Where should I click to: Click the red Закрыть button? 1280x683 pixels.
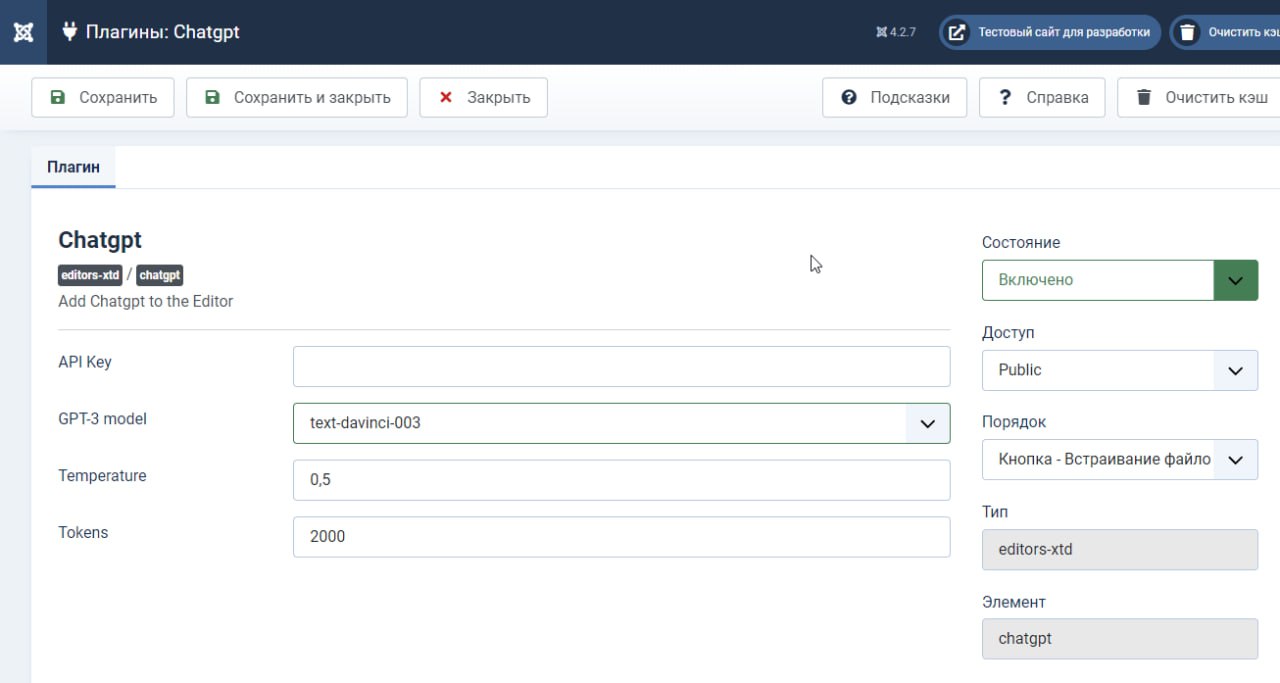tap(484, 97)
